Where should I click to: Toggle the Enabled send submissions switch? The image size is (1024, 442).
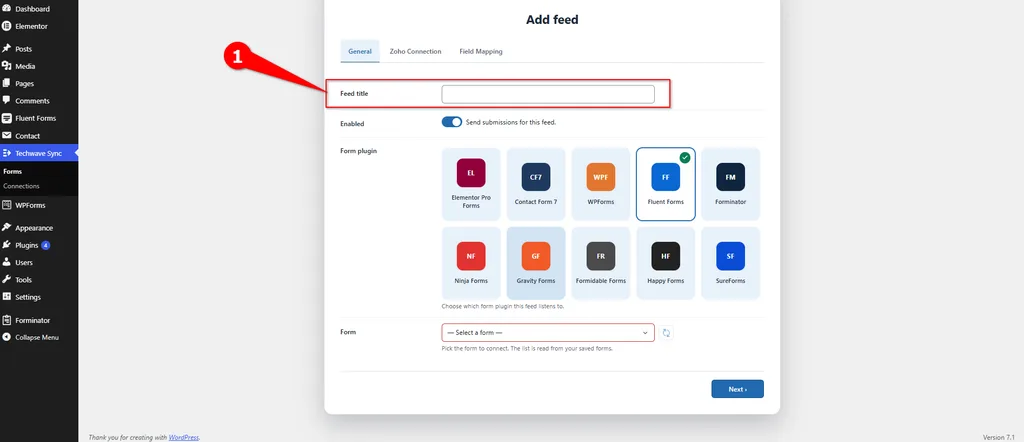[452, 122]
